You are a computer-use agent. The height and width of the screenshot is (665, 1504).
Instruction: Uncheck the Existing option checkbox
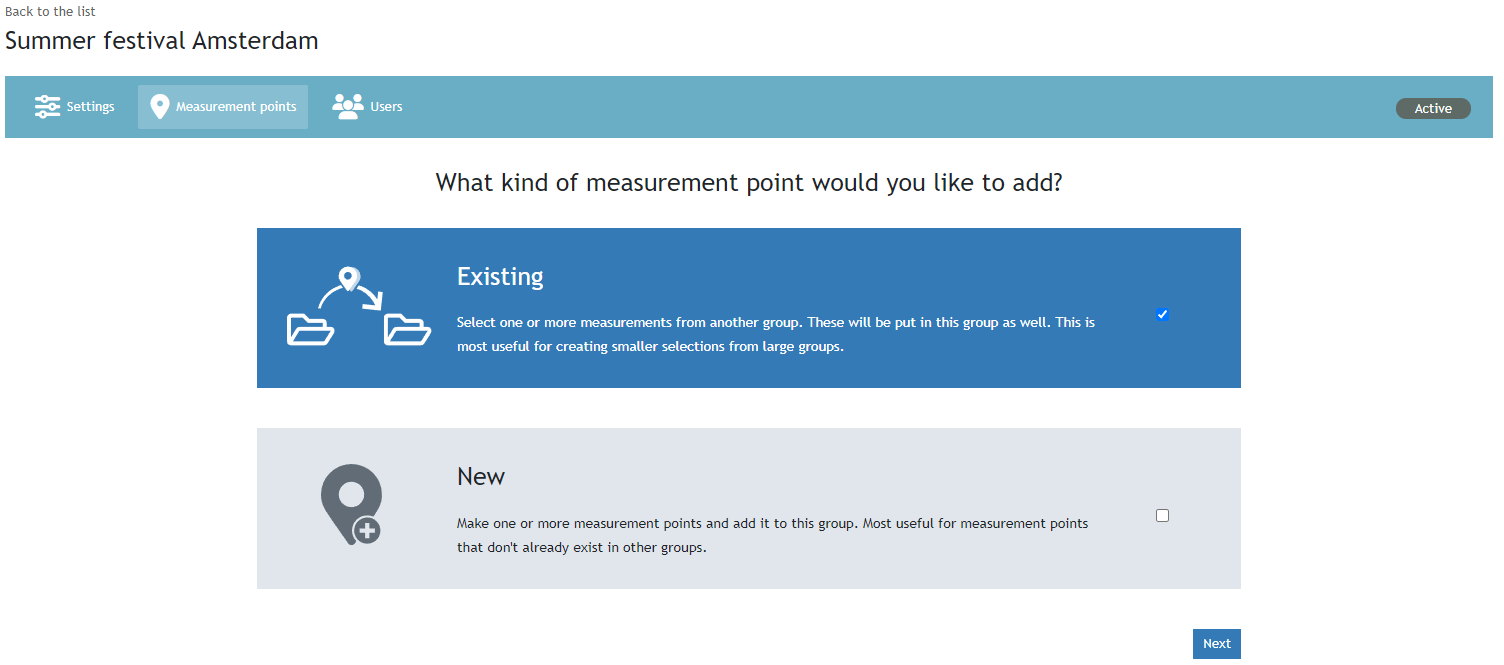1162,315
